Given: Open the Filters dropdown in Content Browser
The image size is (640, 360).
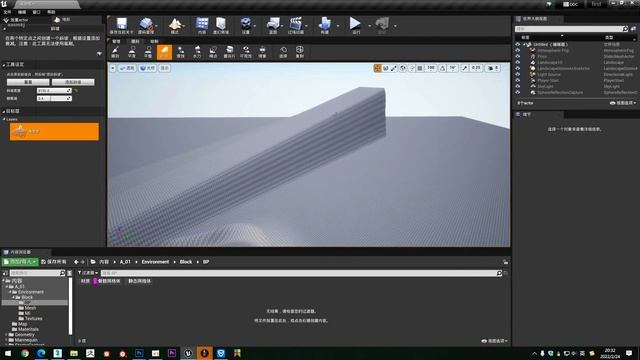Looking at the screenshot, I should click(x=88, y=273).
